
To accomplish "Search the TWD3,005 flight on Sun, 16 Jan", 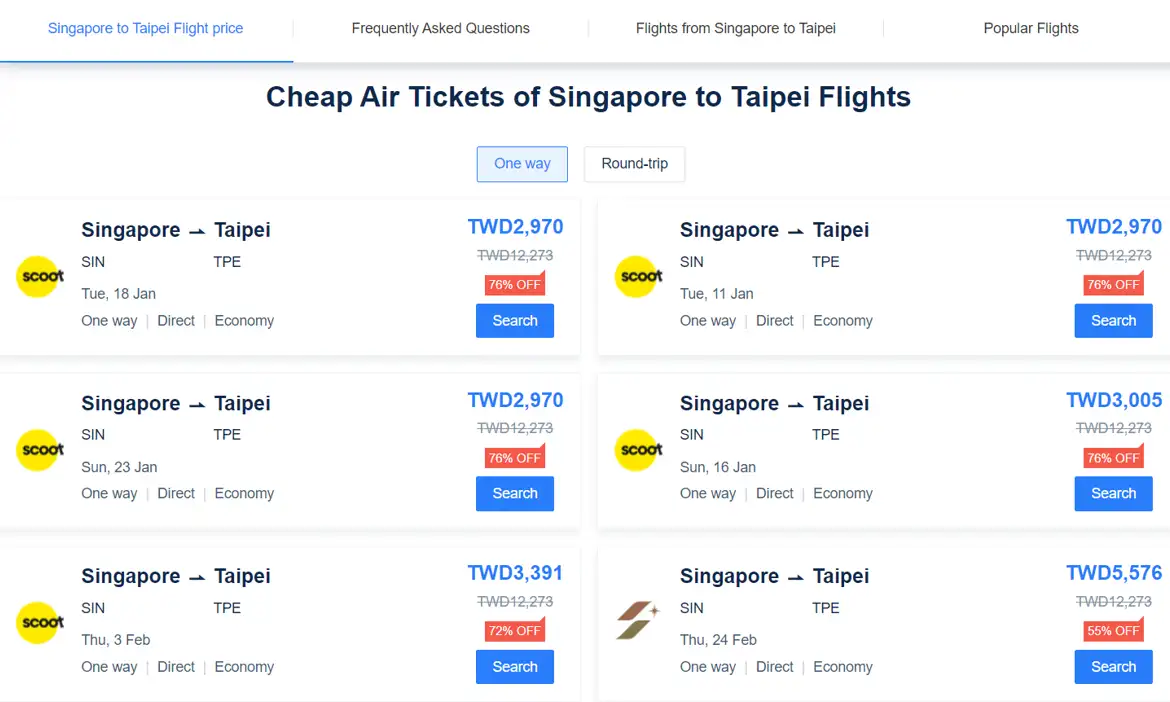I will (x=1113, y=494).
